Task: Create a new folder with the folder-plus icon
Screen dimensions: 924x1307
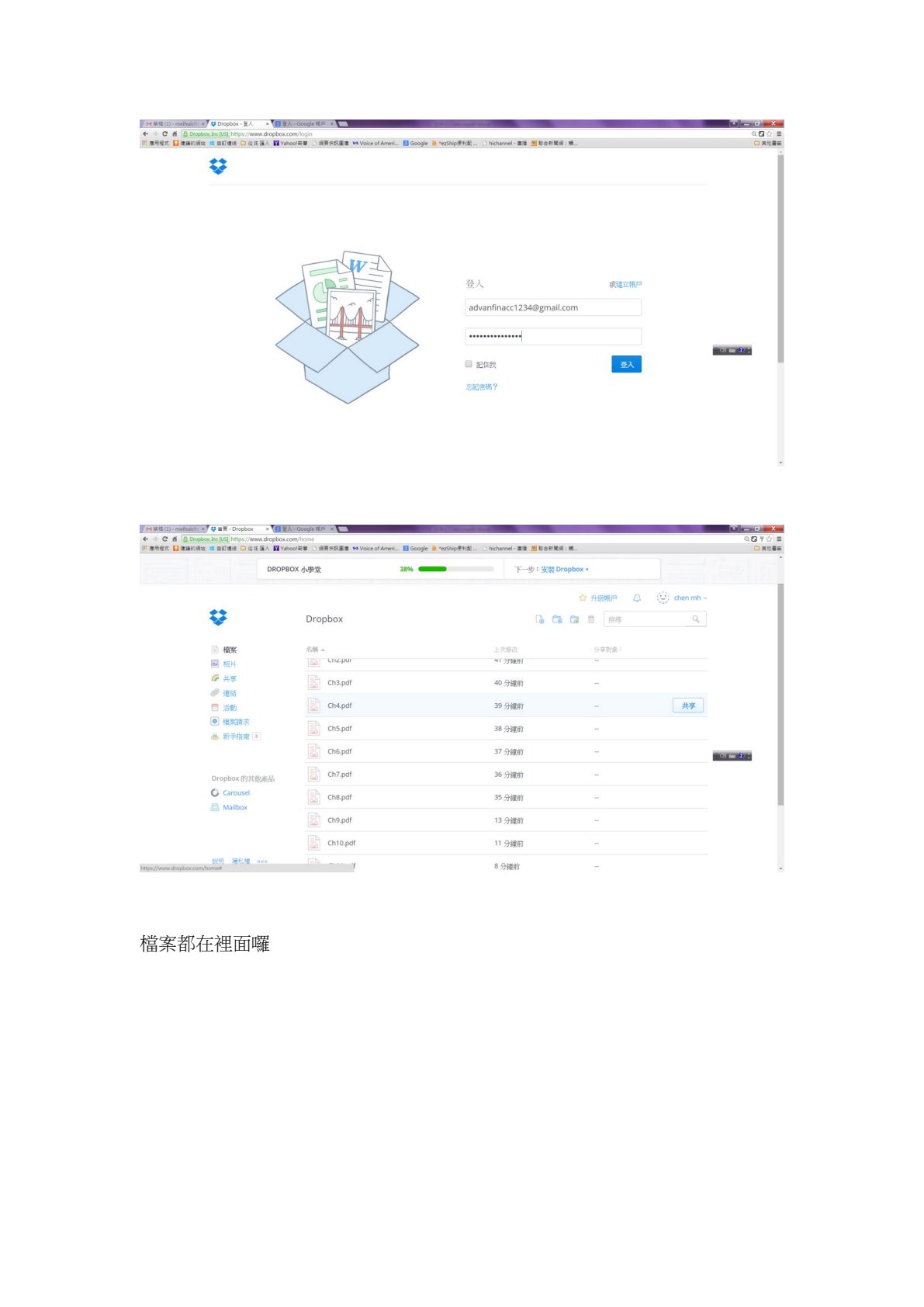Action: click(x=557, y=619)
